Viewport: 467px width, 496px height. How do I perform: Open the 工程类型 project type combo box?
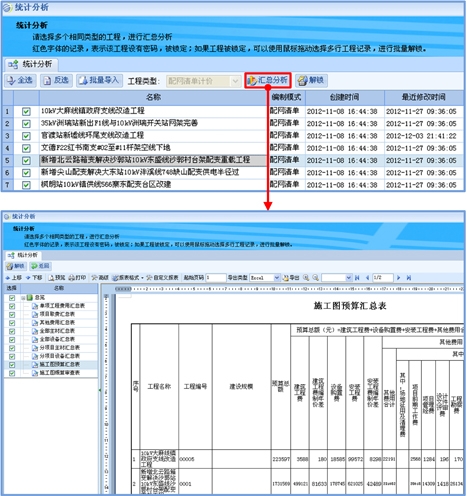(x=203, y=81)
